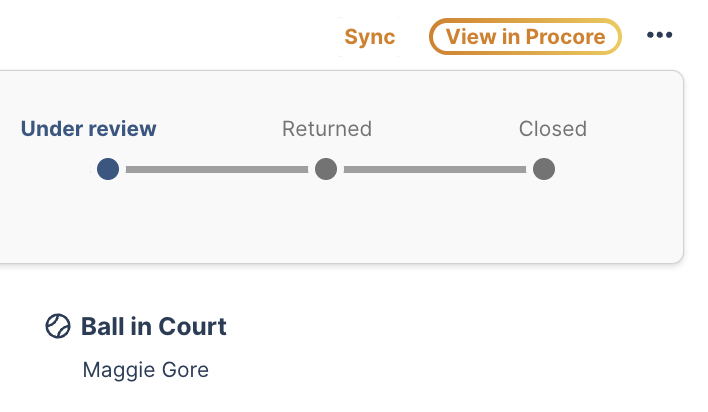
Task: Click the Sync button
Action: [x=370, y=37]
